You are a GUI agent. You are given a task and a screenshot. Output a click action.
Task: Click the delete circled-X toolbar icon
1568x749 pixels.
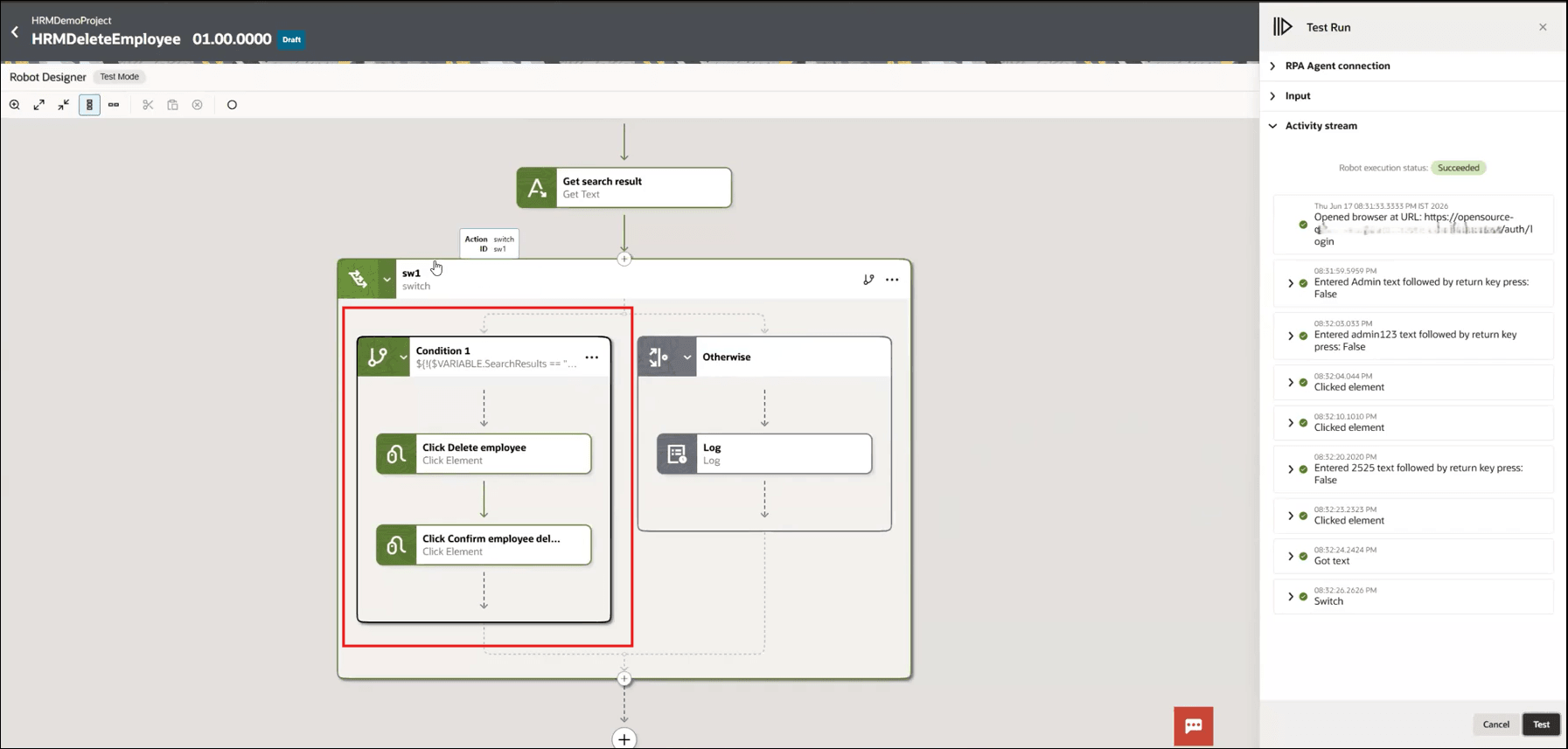pos(198,105)
